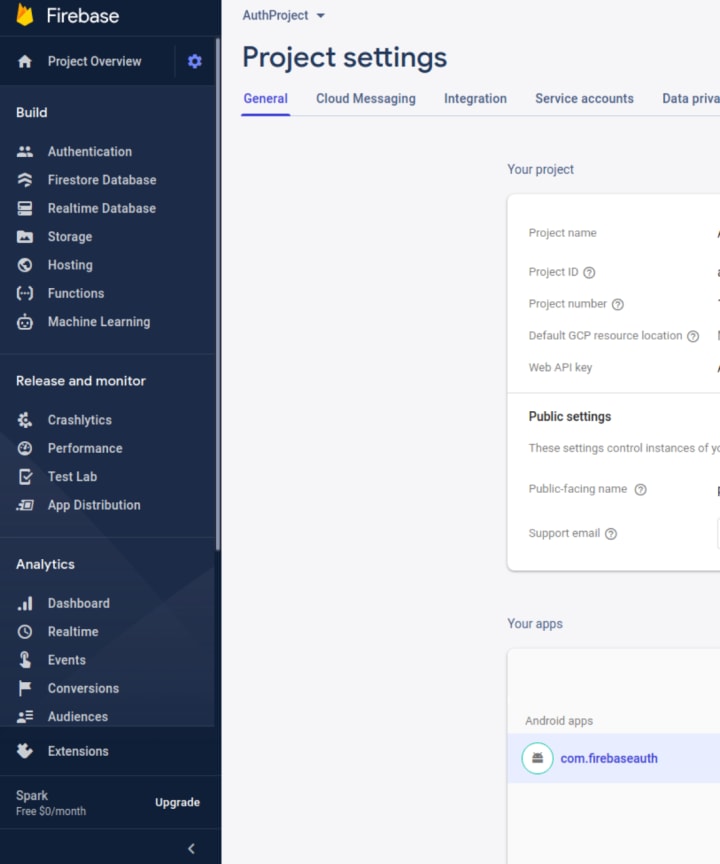Screen dimensions: 720x864
Task: Click the Public-facing name help icon
Action: point(640,489)
